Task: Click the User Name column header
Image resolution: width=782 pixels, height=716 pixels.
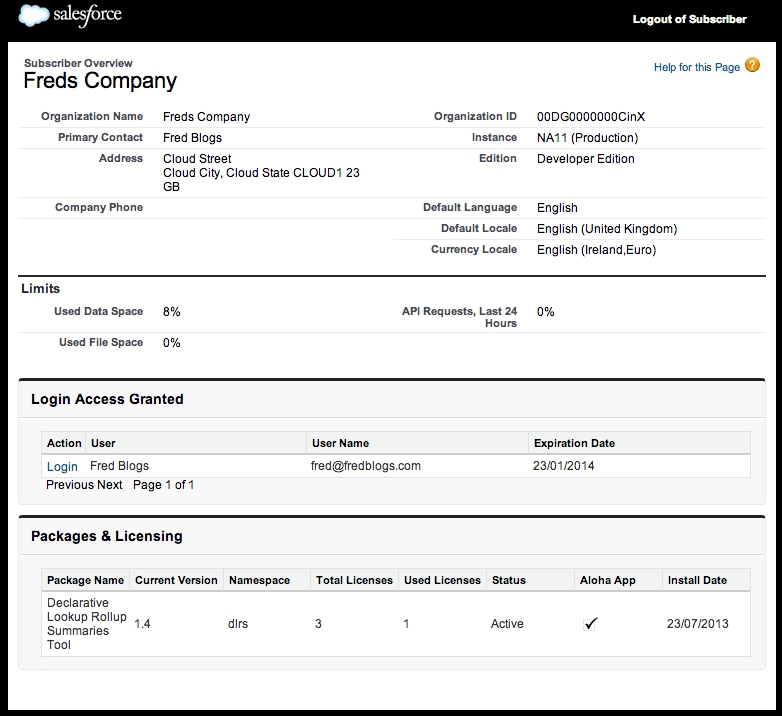Action: click(417, 443)
